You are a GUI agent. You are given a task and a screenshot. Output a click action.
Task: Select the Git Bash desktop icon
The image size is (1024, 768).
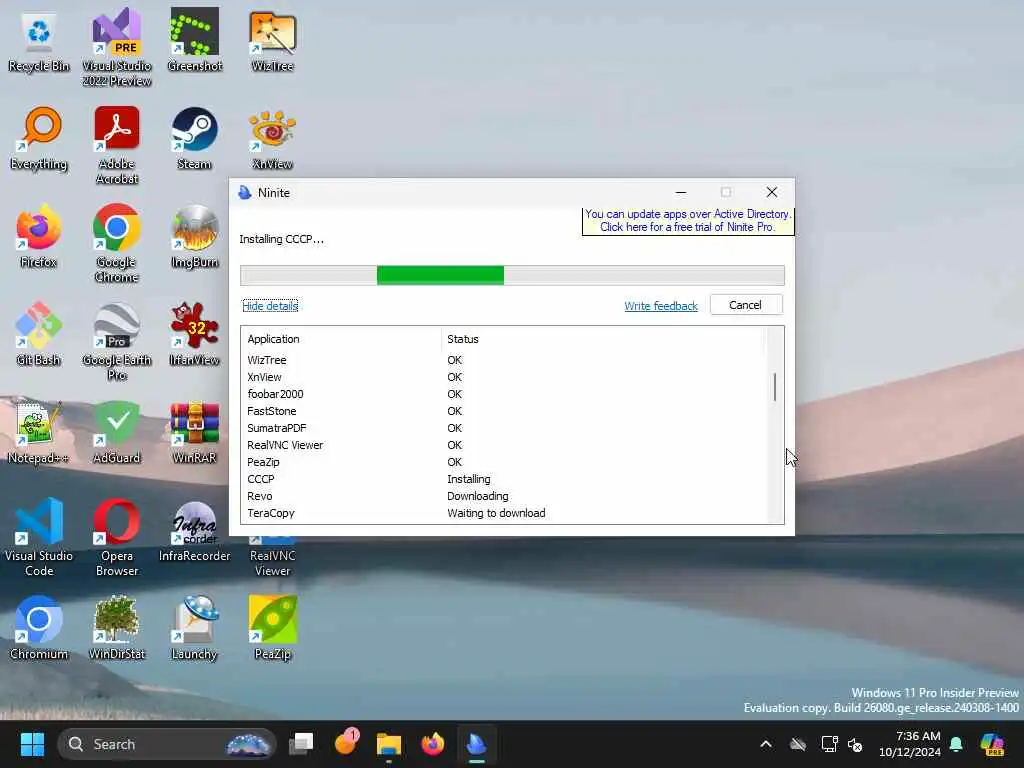click(39, 334)
